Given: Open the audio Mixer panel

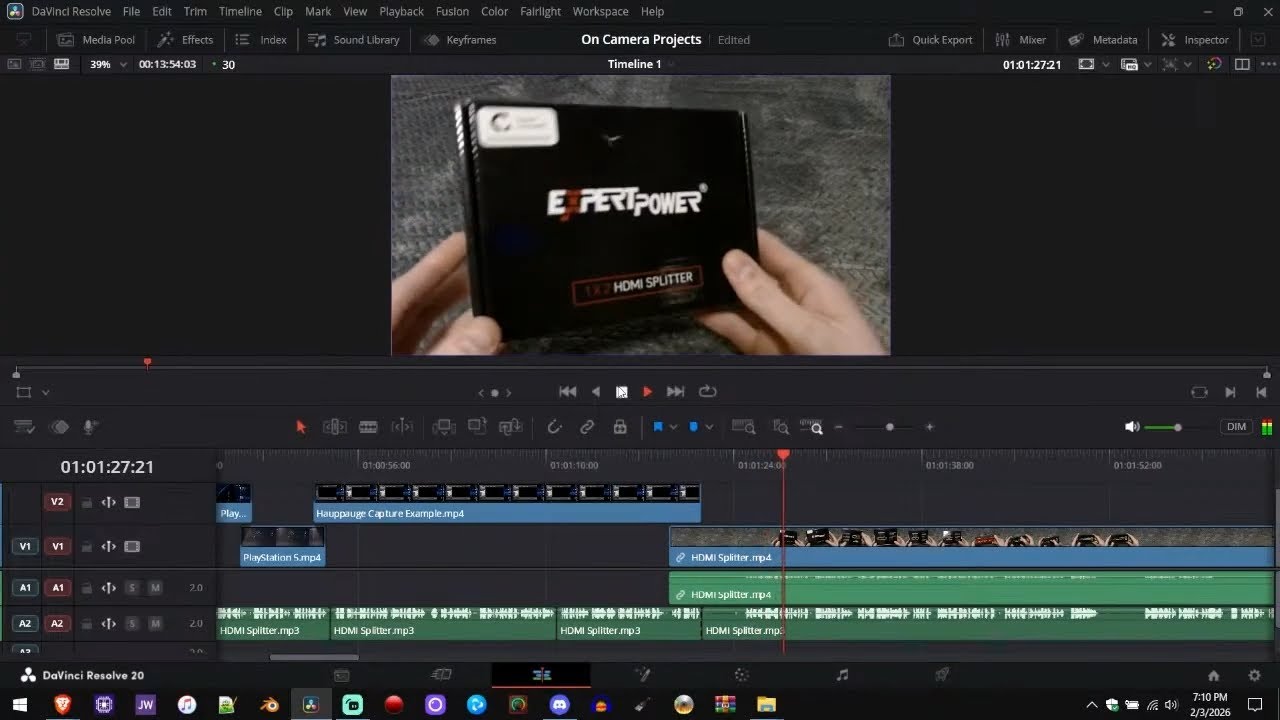Looking at the screenshot, I should pyautogui.click(x=1021, y=40).
